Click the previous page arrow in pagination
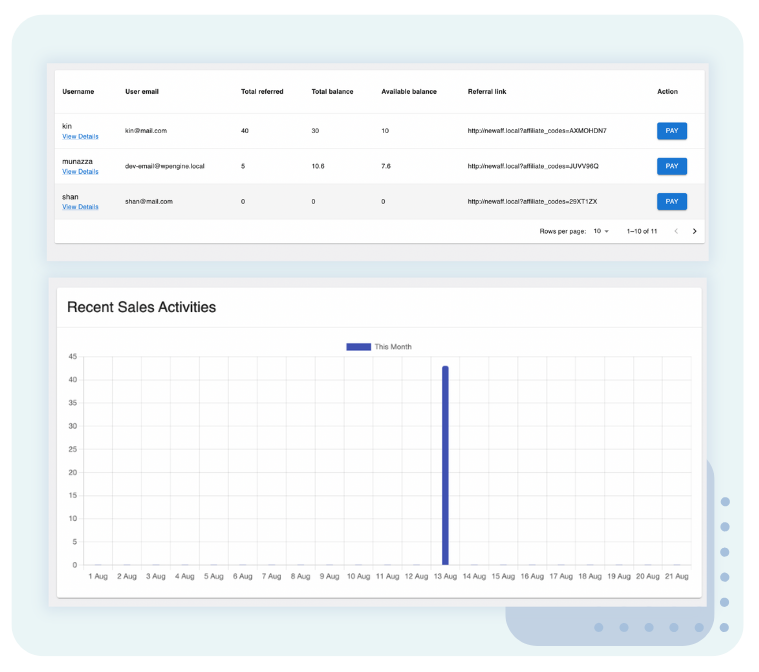Image resolution: width=759 pixels, height=672 pixels. pyautogui.click(x=676, y=231)
